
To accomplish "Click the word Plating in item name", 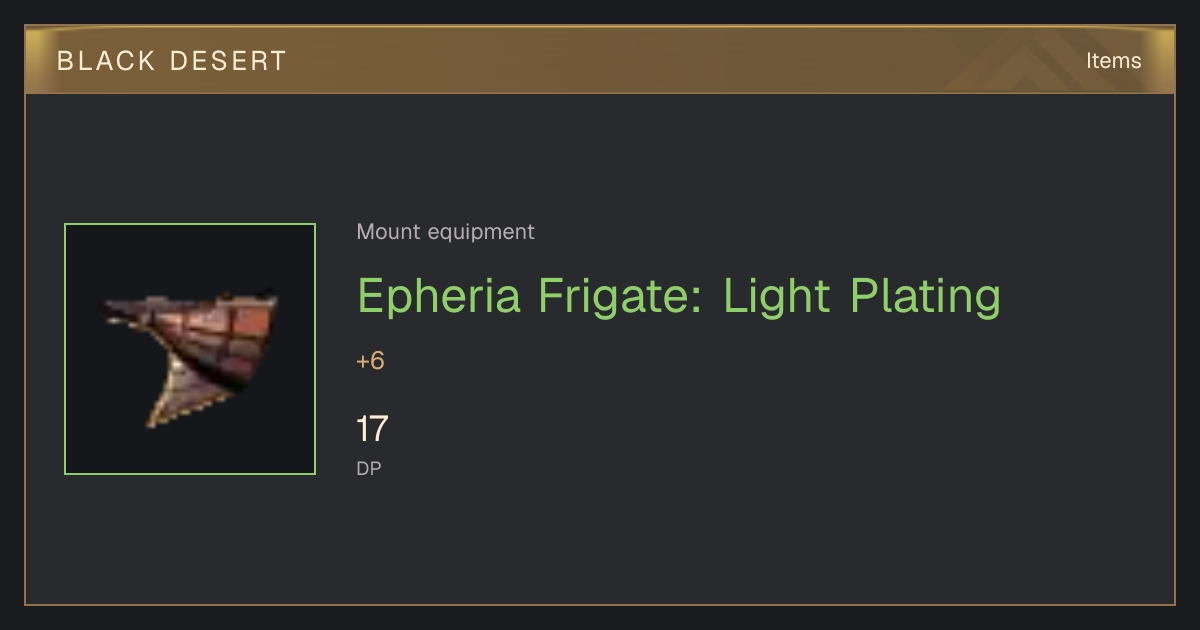I will [925, 297].
